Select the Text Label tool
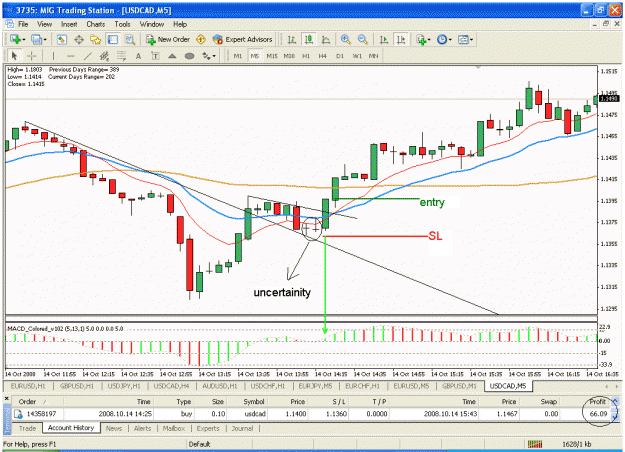 [x=155, y=56]
